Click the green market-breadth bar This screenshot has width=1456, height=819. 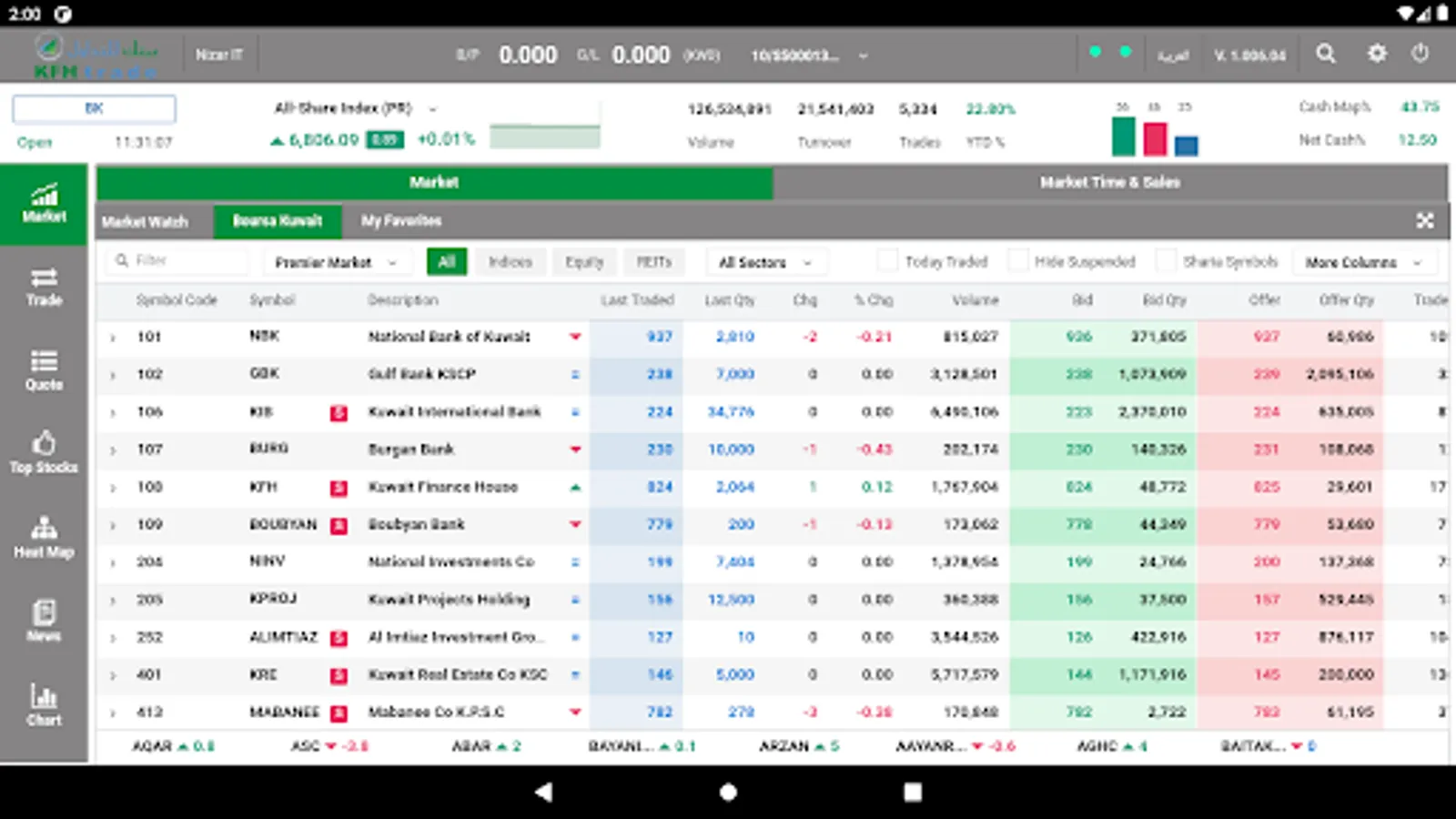click(x=1124, y=136)
